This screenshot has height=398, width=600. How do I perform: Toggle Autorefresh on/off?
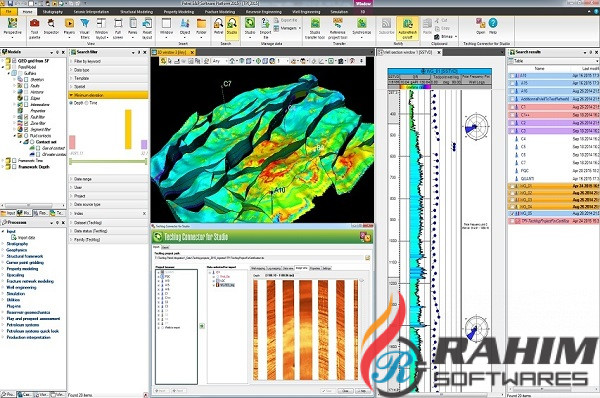point(408,28)
